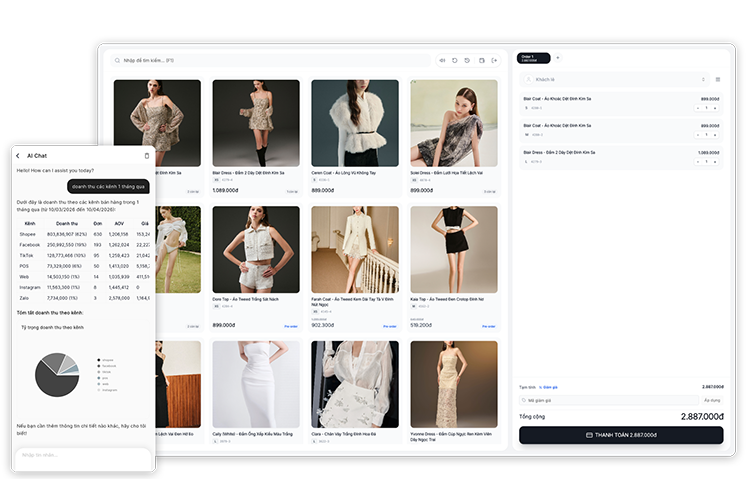This screenshot has height=500, width=750.
Task: Click the discount code Mã giảm giá field
Action: tap(582, 400)
